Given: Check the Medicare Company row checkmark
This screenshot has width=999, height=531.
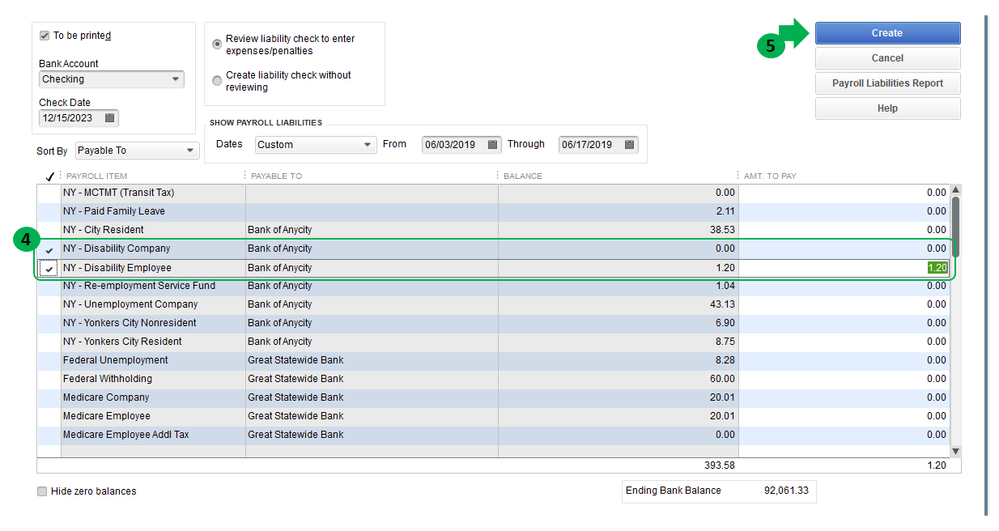Looking at the screenshot, I should coord(49,398).
